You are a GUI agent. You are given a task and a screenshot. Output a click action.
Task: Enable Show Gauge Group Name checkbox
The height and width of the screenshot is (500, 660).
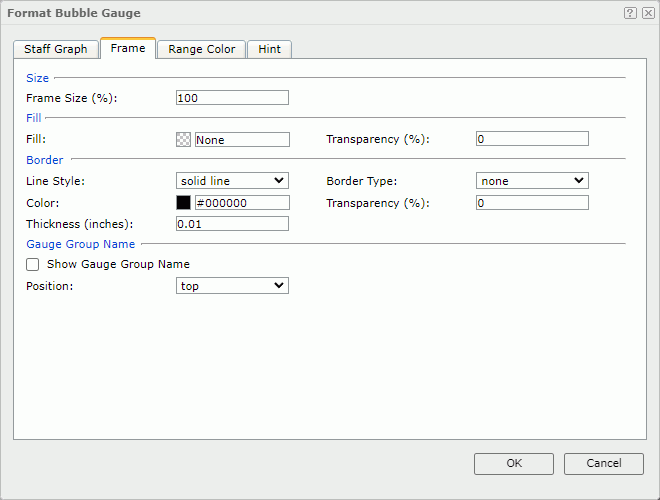33,265
